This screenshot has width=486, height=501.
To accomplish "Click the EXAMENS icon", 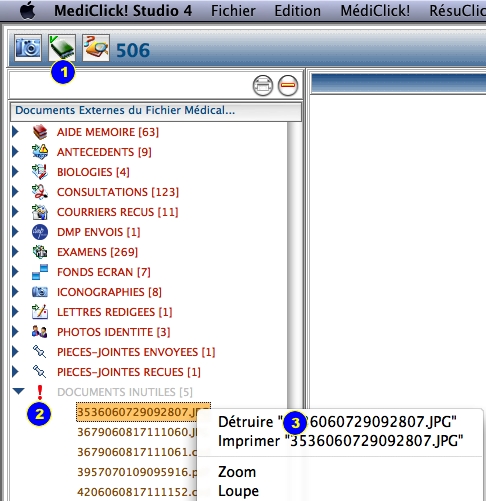I will pyautogui.click(x=40, y=252).
